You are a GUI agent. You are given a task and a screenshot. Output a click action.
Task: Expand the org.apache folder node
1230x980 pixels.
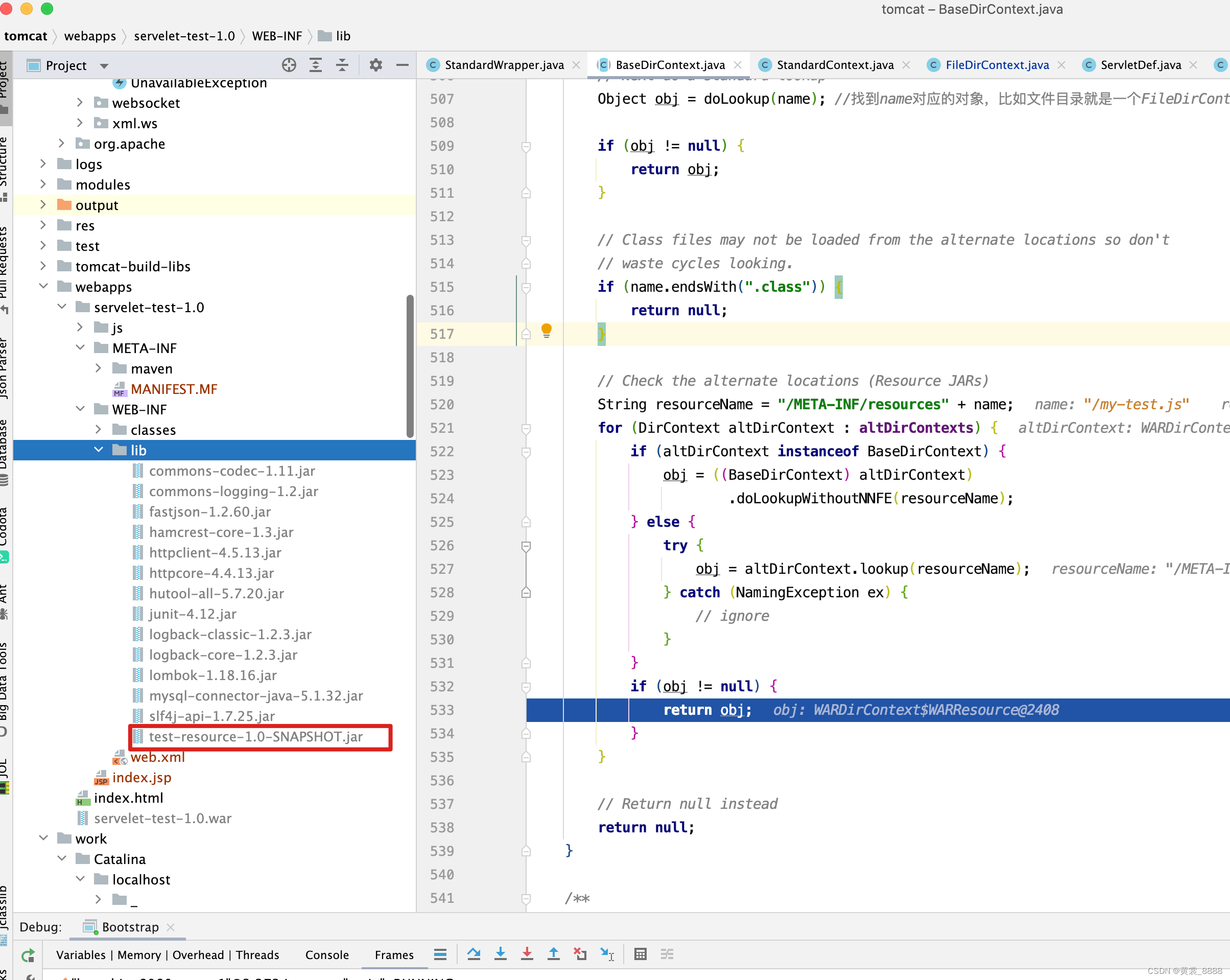click(x=62, y=143)
